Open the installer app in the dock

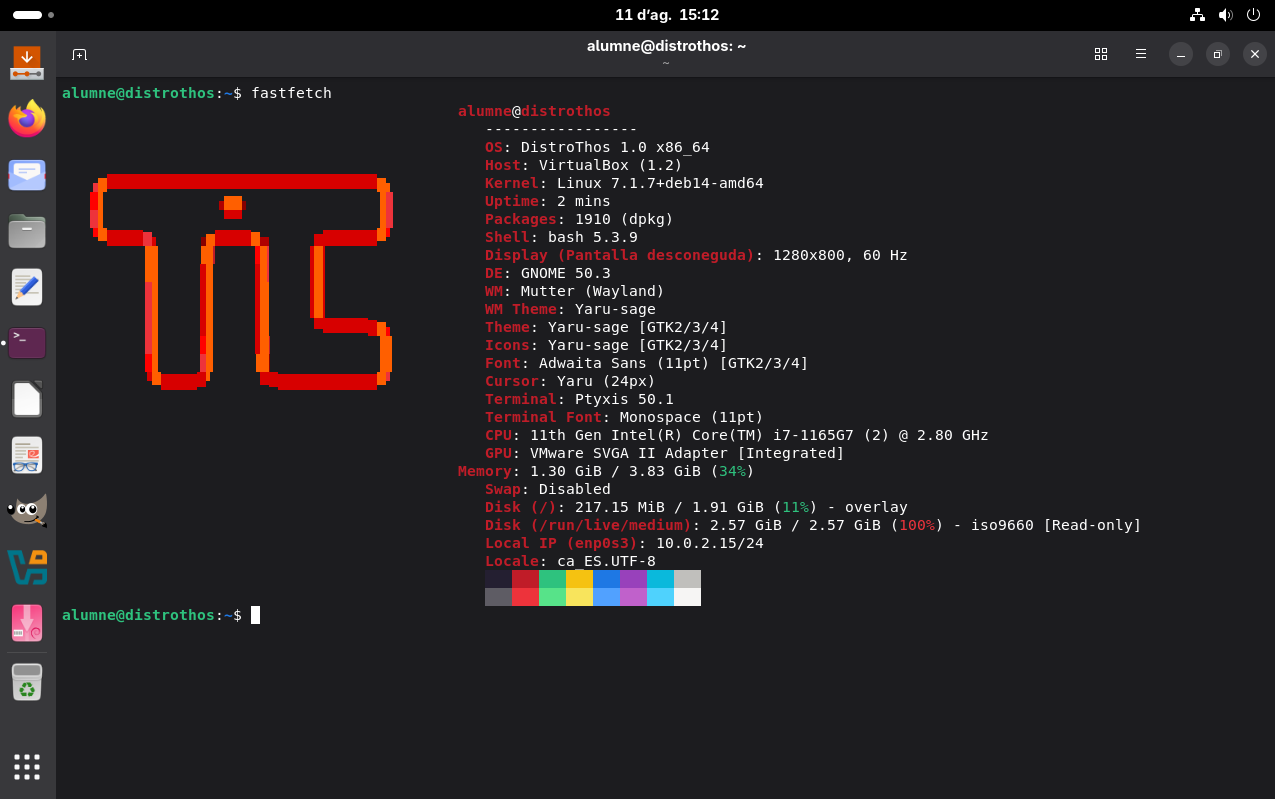27,63
